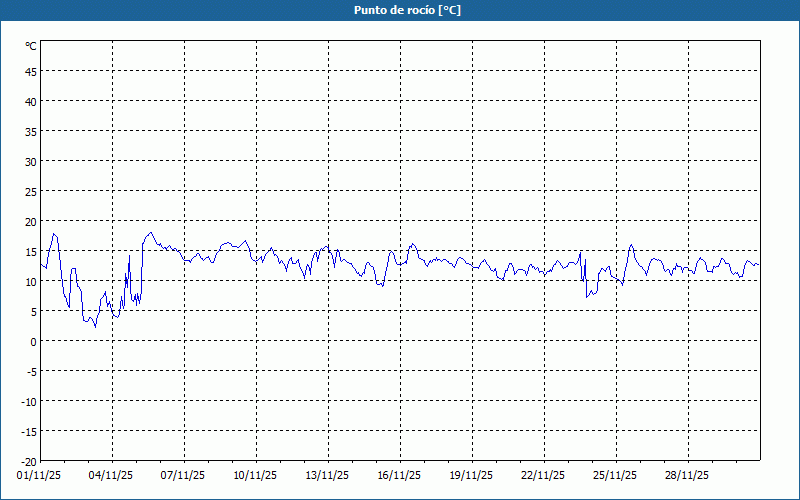Click the 28/11/25 date label

point(687,476)
